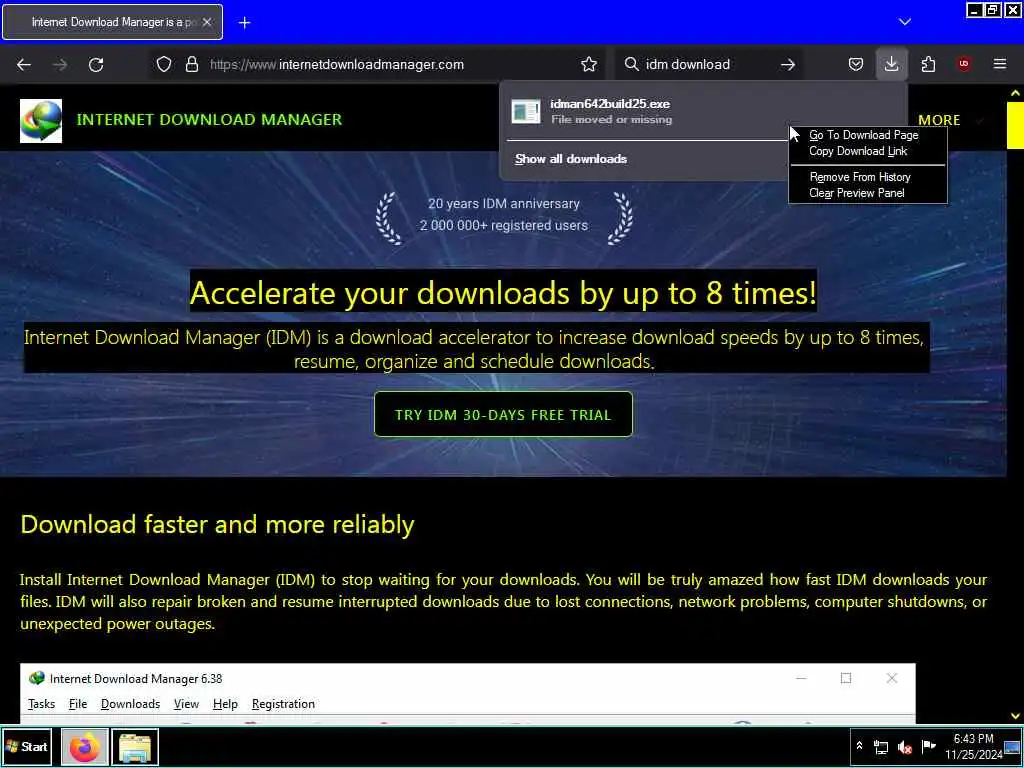Open the Pocket save icon
The height and width of the screenshot is (768, 1024).
pos(856,64)
